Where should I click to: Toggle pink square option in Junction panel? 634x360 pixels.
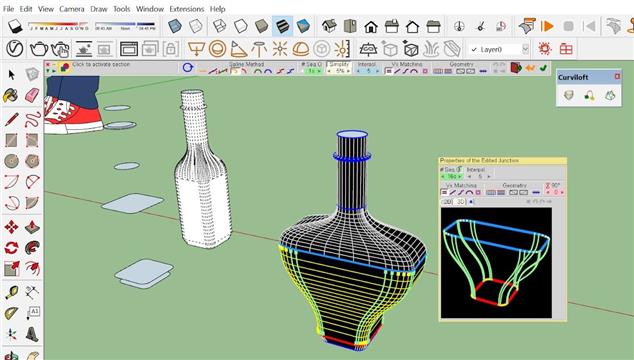(478, 193)
